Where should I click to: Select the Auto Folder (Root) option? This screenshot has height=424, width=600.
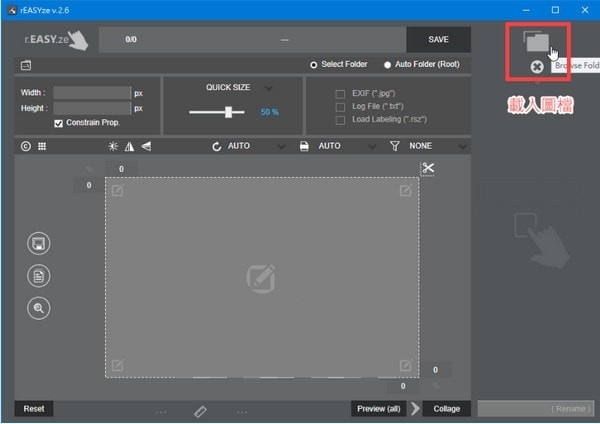pos(387,65)
